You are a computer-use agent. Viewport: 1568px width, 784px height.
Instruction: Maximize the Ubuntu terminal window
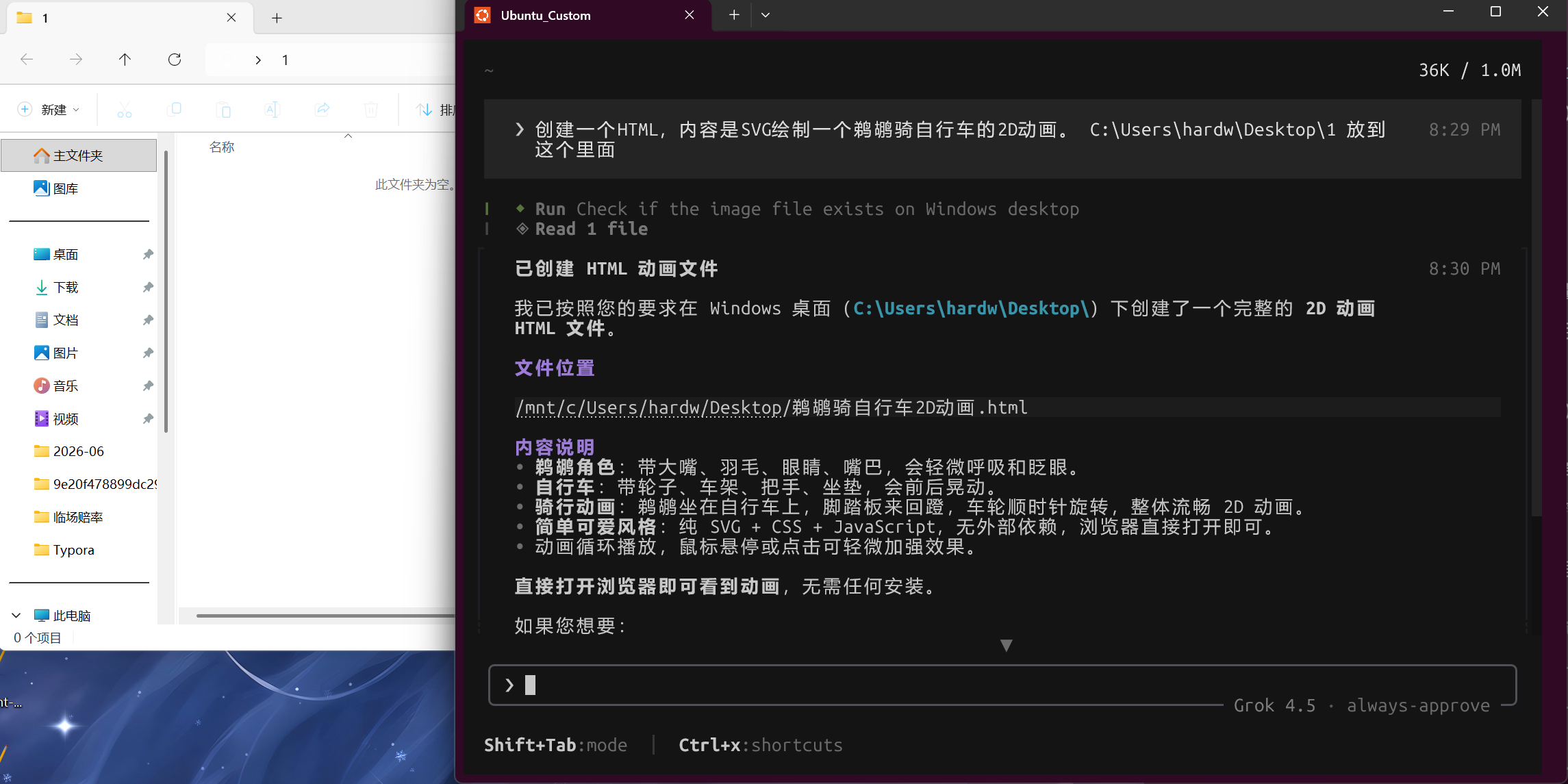1495,12
